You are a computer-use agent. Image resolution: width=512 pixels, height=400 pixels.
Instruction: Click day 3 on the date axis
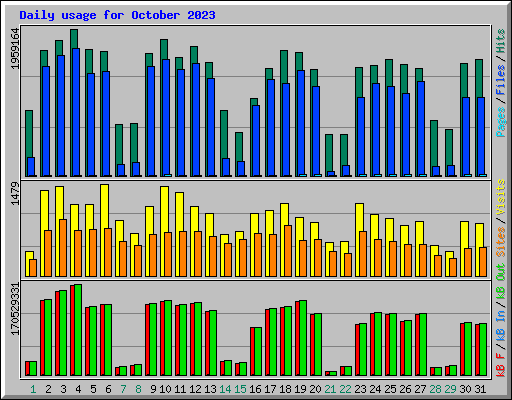coord(63,389)
